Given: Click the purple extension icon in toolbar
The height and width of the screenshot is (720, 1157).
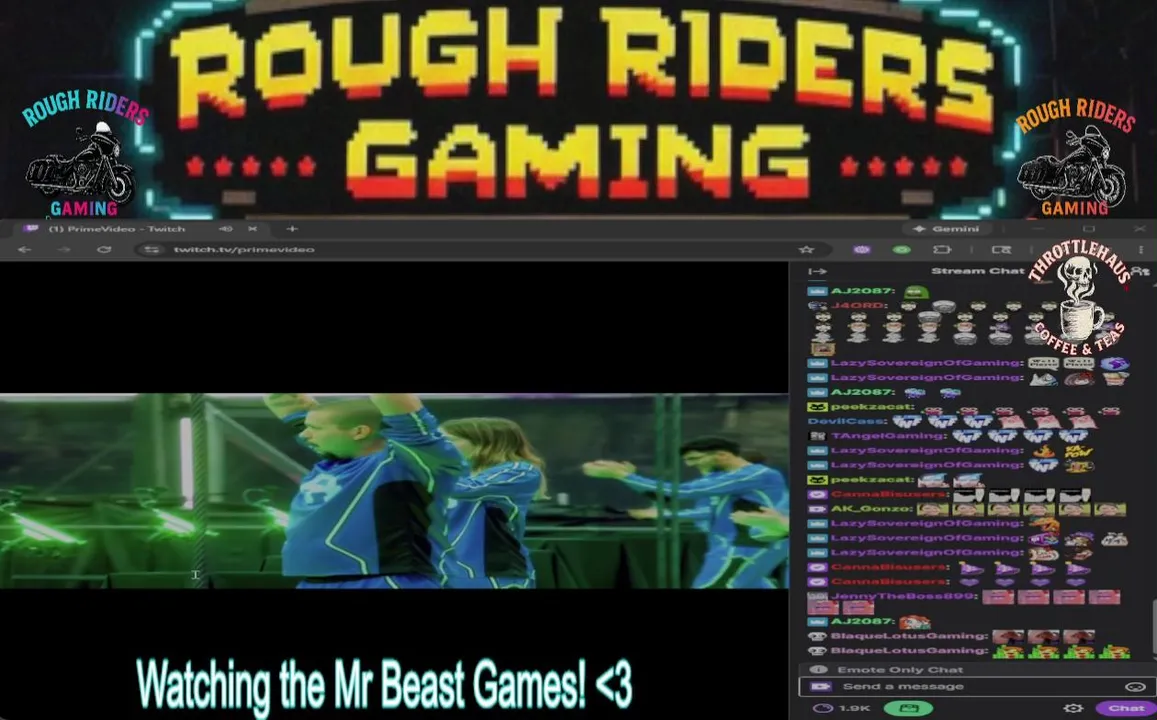Looking at the screenshot, I should pos(862,249).
